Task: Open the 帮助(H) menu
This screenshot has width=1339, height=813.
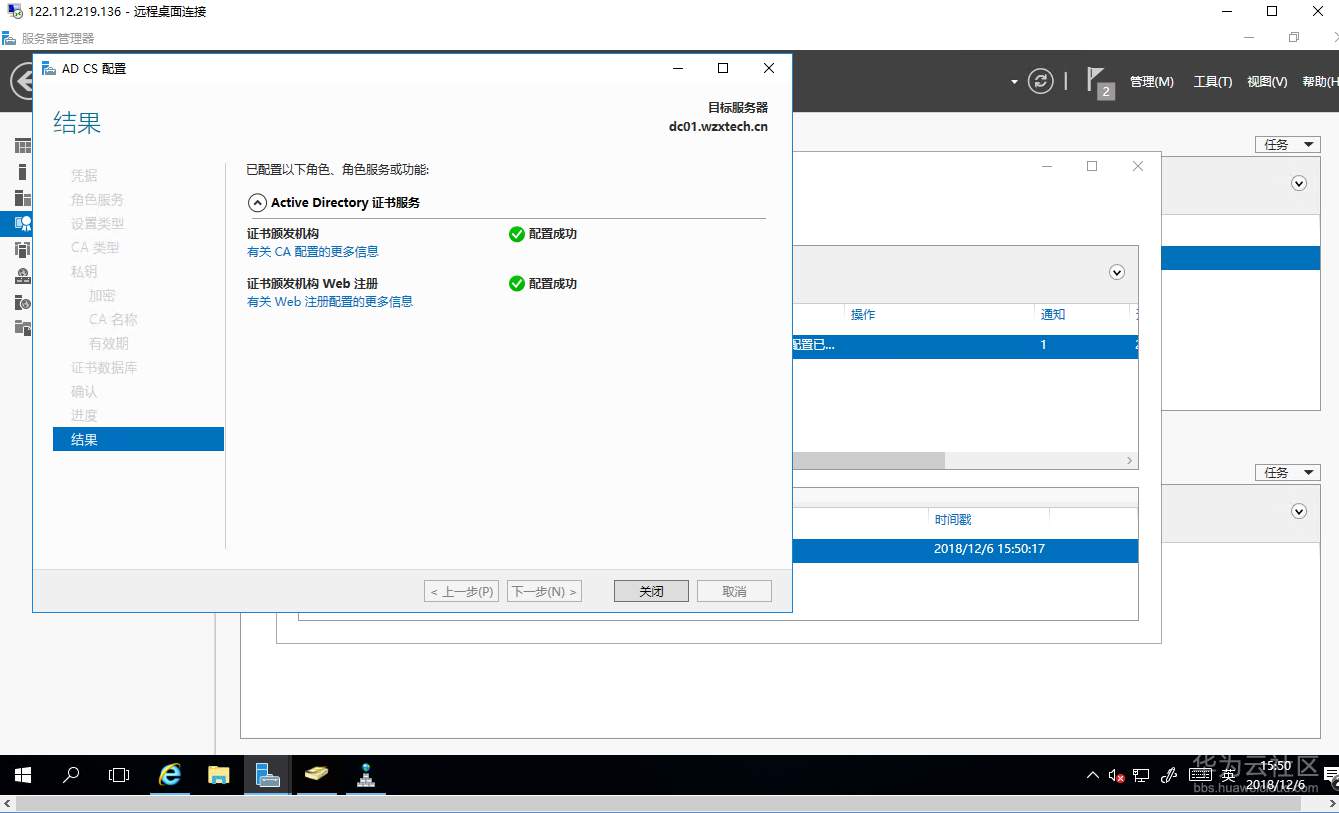Action: click(1320, 82)
